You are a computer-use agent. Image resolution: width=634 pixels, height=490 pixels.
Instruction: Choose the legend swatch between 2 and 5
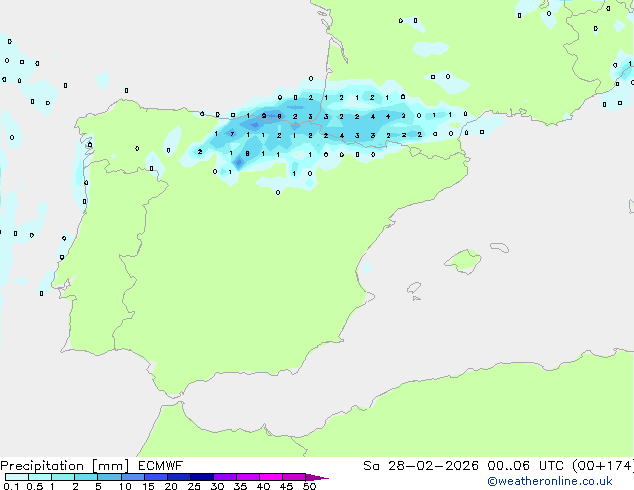tap(86, 477)
